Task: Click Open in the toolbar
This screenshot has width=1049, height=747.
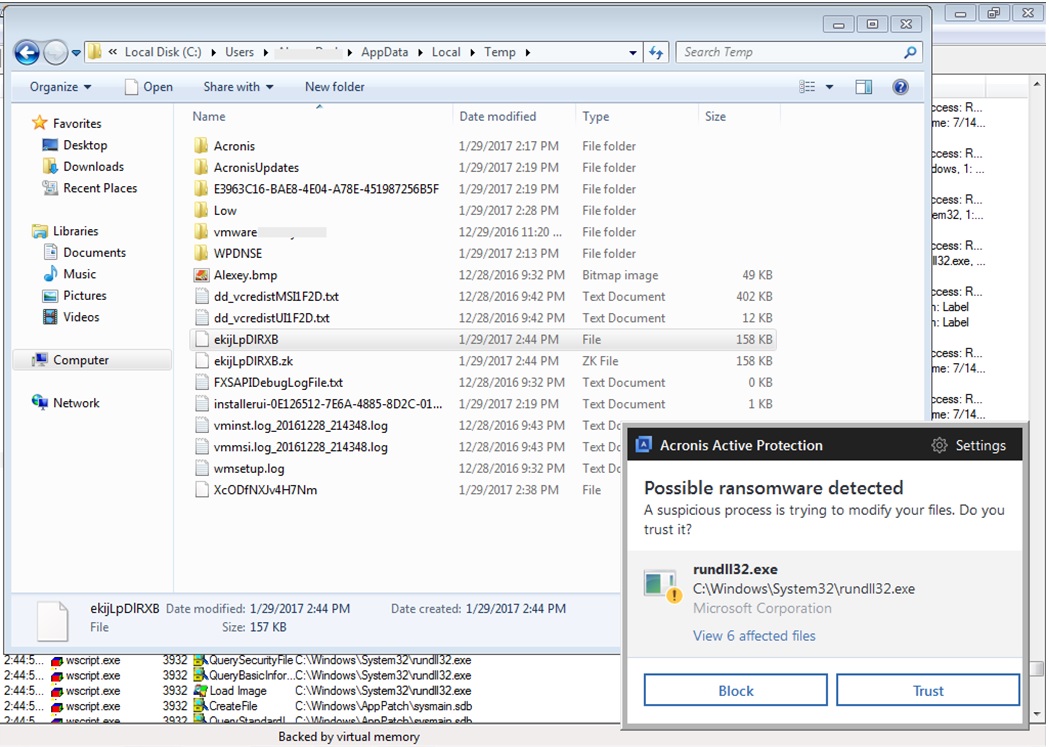Action: coord(148,87)
